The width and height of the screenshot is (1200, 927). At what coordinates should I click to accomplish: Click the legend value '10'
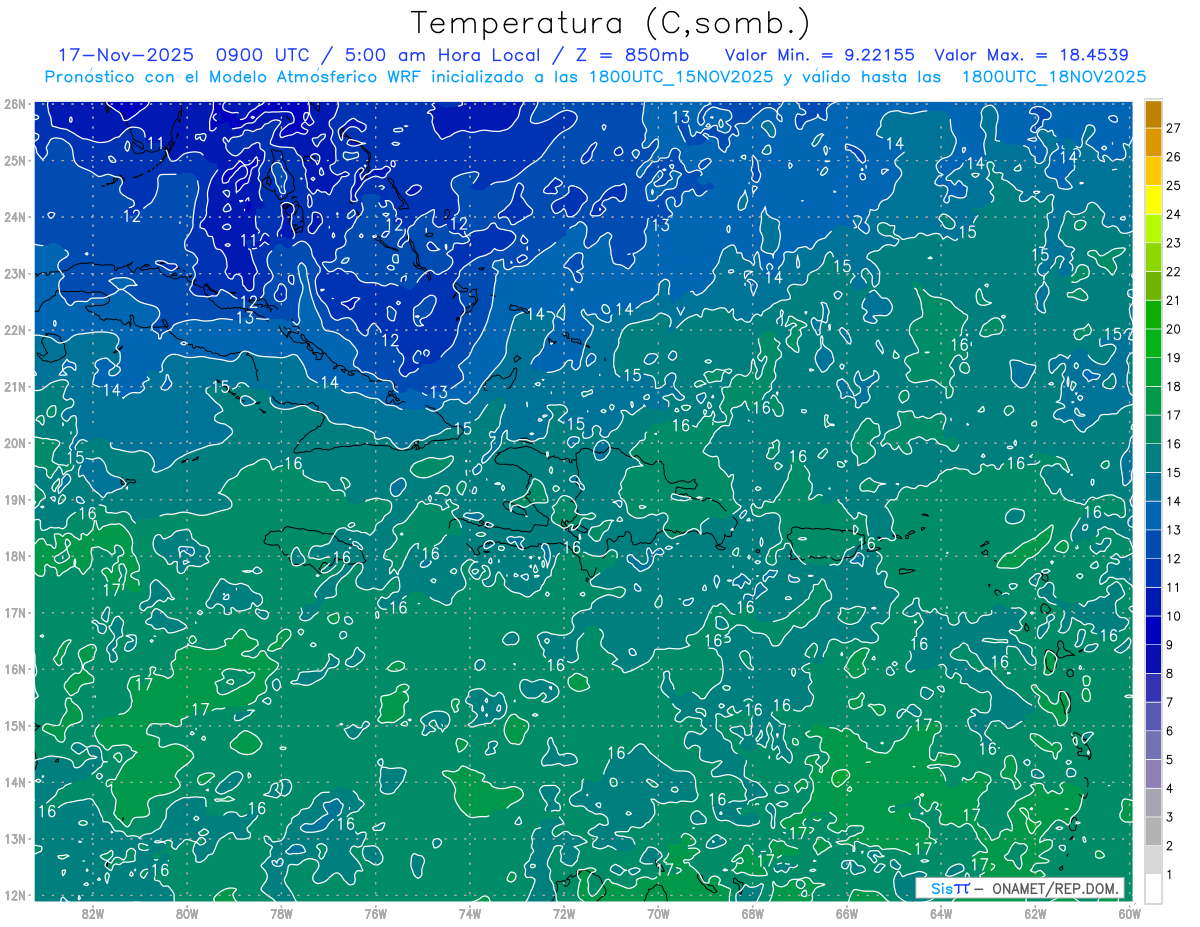point(1173,616)
